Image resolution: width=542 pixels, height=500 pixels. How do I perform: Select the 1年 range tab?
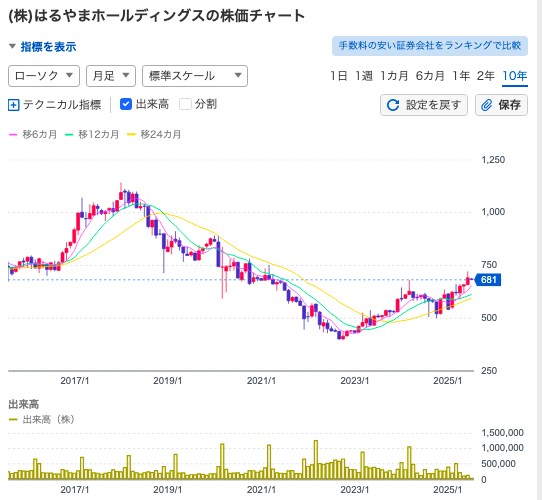461,76
